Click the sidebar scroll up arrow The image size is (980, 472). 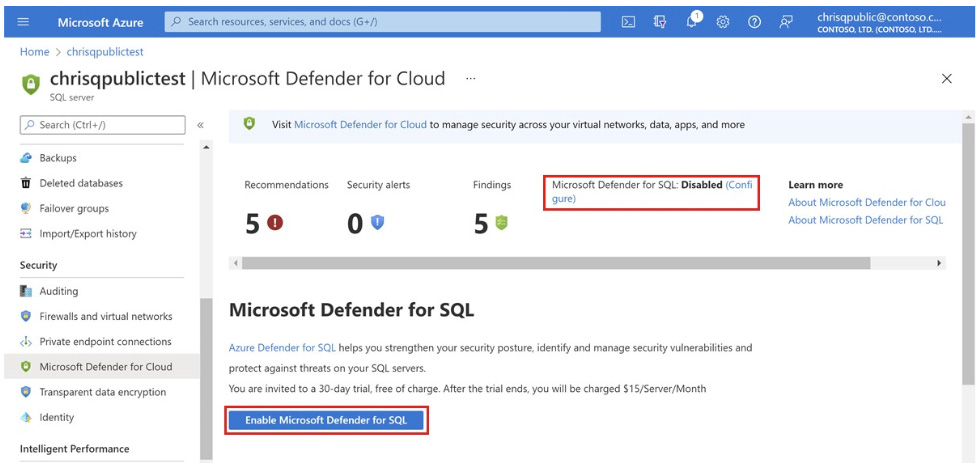pyautogui.click(x=206, y=146)
